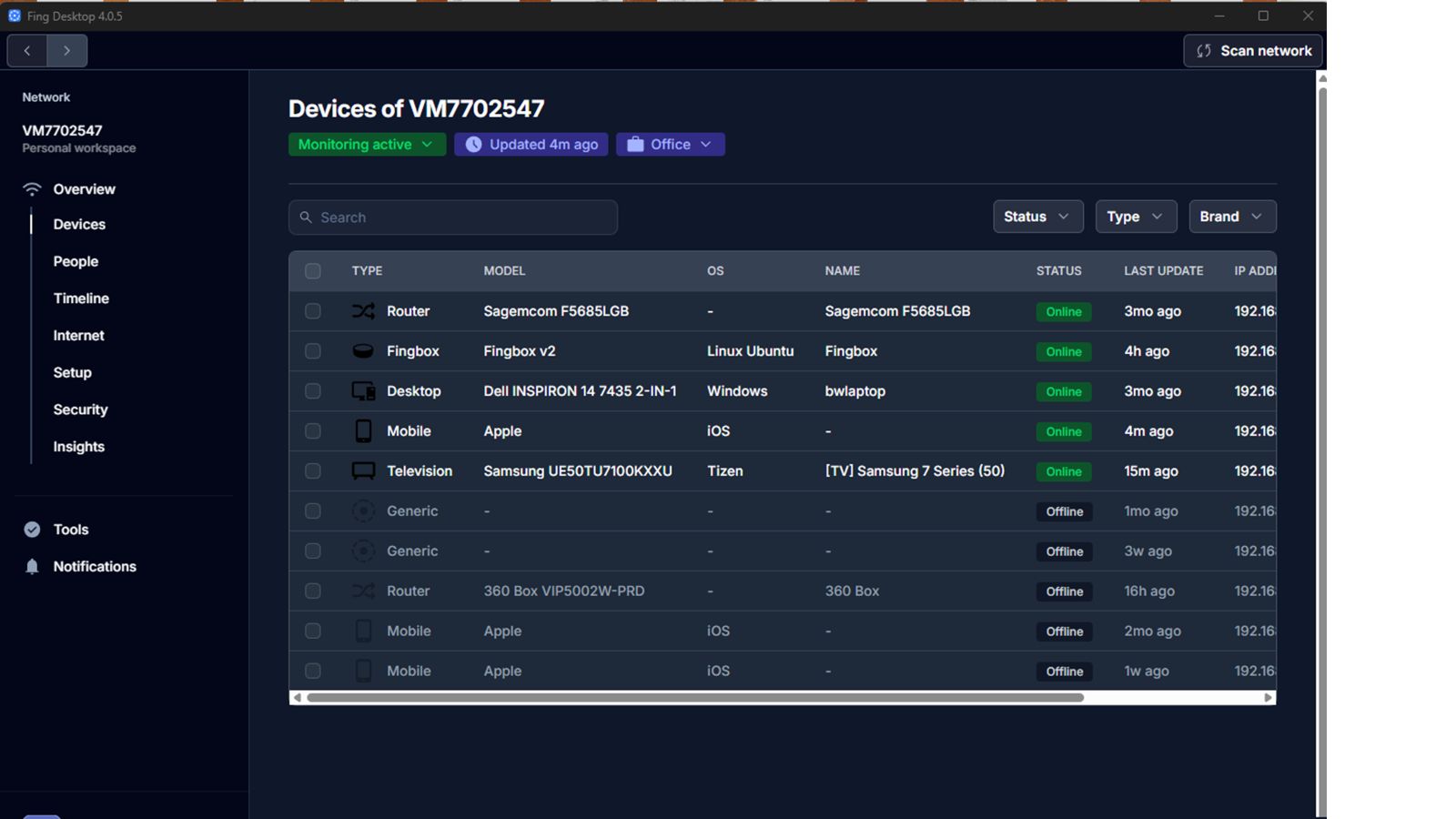
Task: Check the Fingbox v2 row
Action: pyautogui.click(x=313, y=351)
